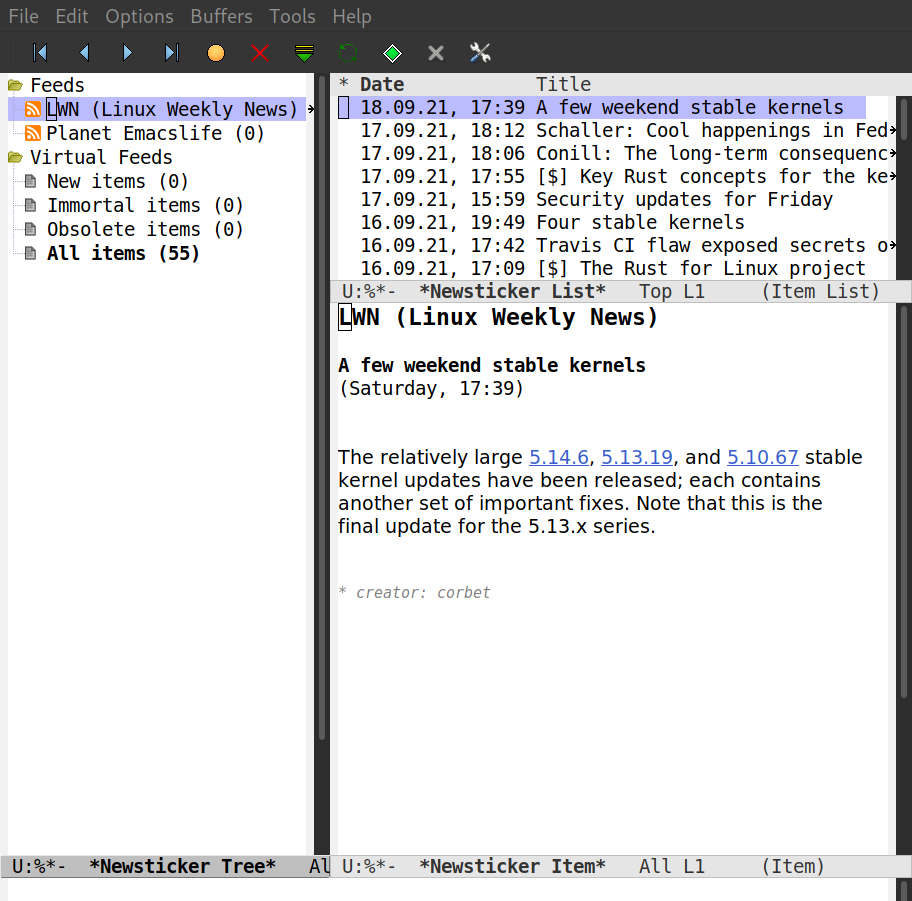Screen dimensions: 912x901
Task: Click RSS icon beside Planet Emacslife
Action: pos(33,133)
